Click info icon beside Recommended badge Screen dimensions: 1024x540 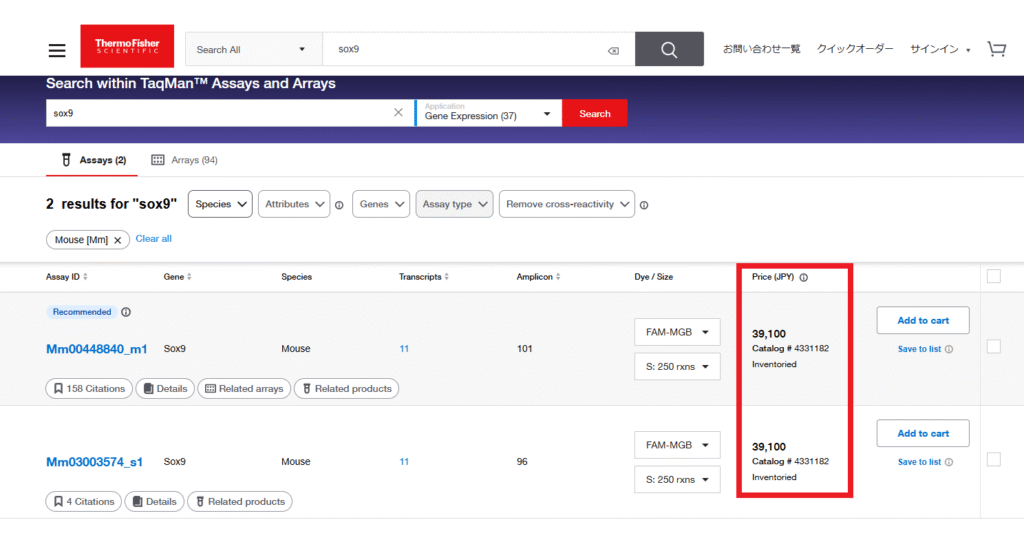[x=126, y=312]
